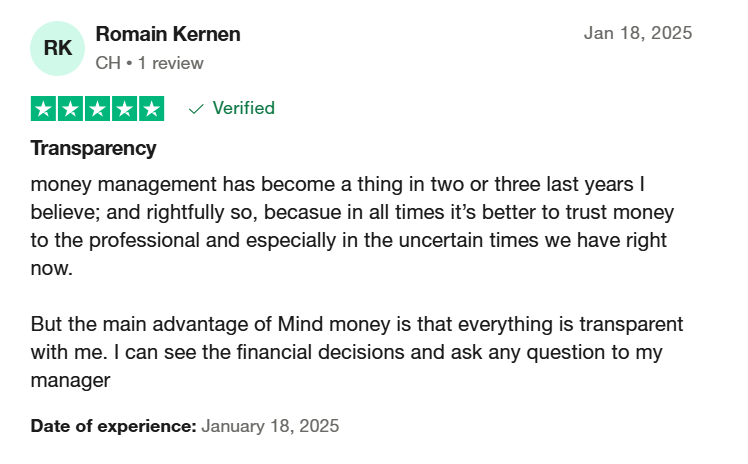This screenshot has width=748, height=464.
Task: Click the third green rating star
Action: tap(98, 109)
